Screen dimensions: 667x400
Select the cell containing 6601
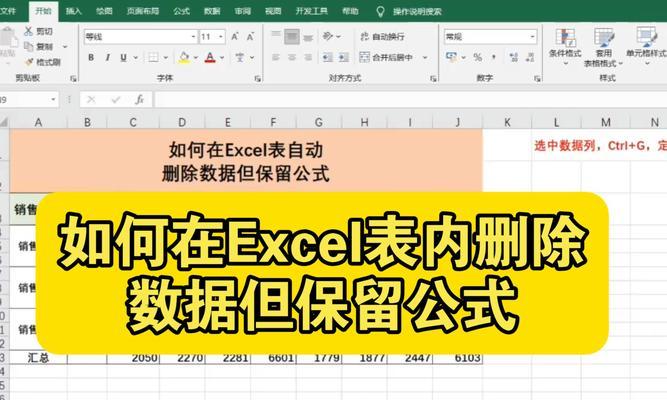(274, 358)
